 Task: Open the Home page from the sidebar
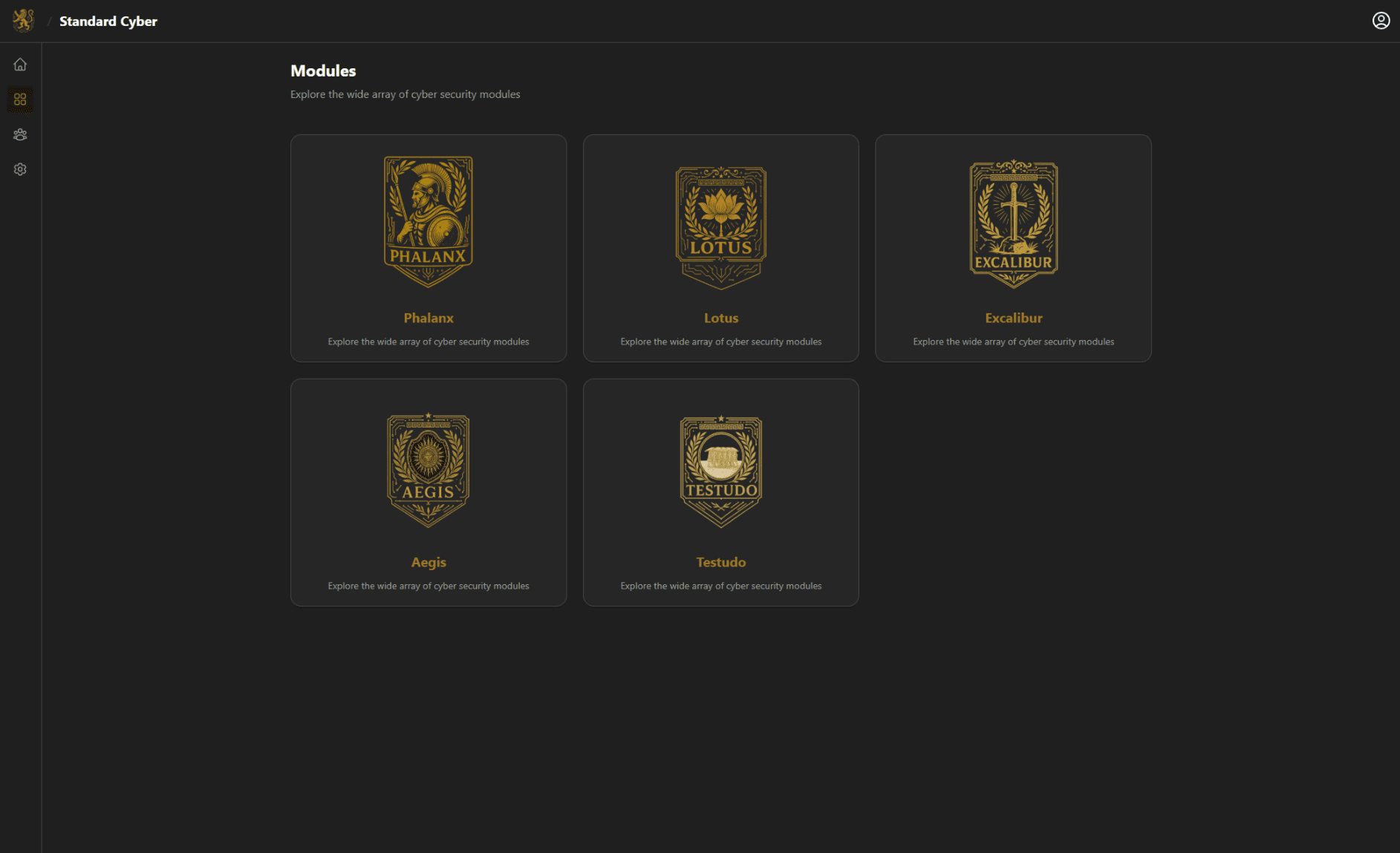click(x=20, y=65)
